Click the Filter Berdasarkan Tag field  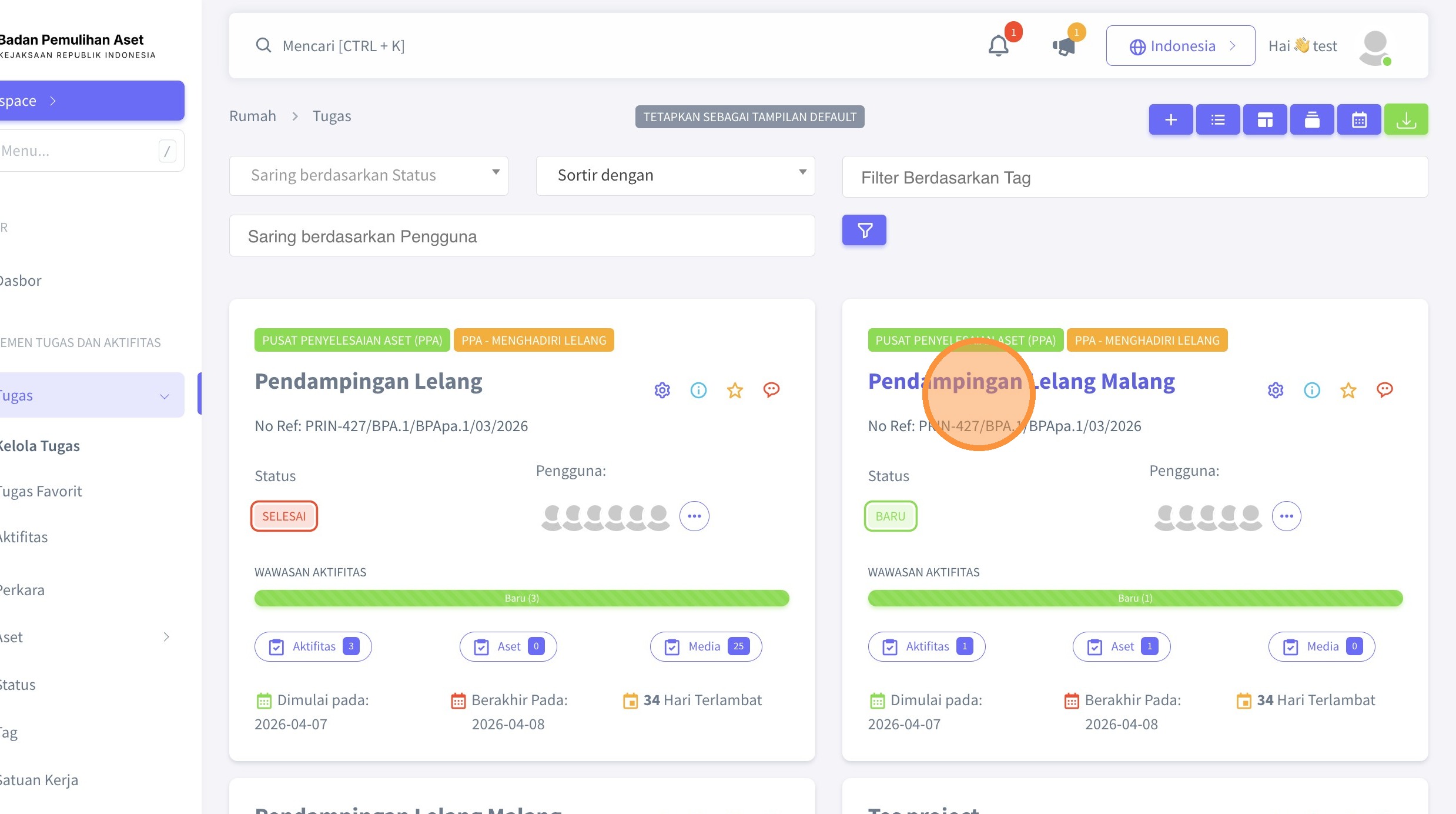pyautogui.click(x=1135, y=177)
